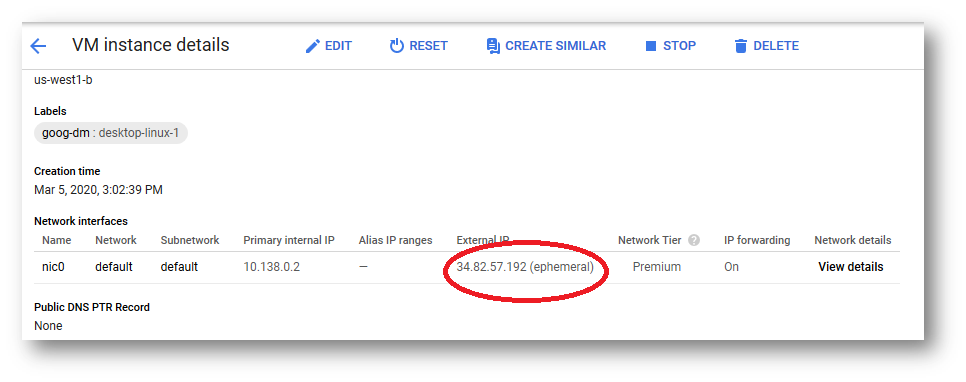
Task: Click the Mar 5, 2020, 3:02:39 PM value
Action: [x=98, y=190]
